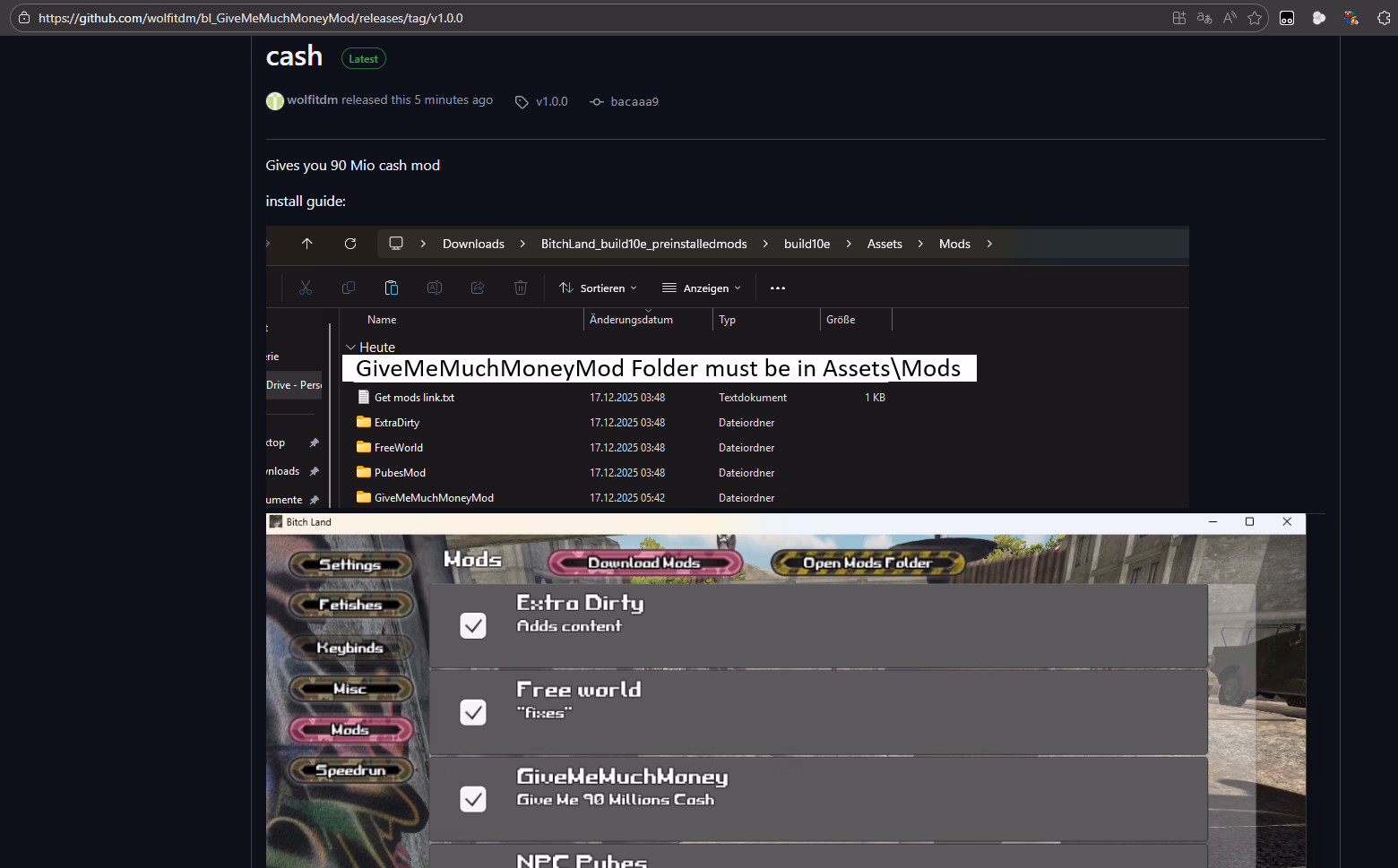The image size is (1398, 868).
Task: Click the wolfitdm avatar image
Action: point(275,101)
